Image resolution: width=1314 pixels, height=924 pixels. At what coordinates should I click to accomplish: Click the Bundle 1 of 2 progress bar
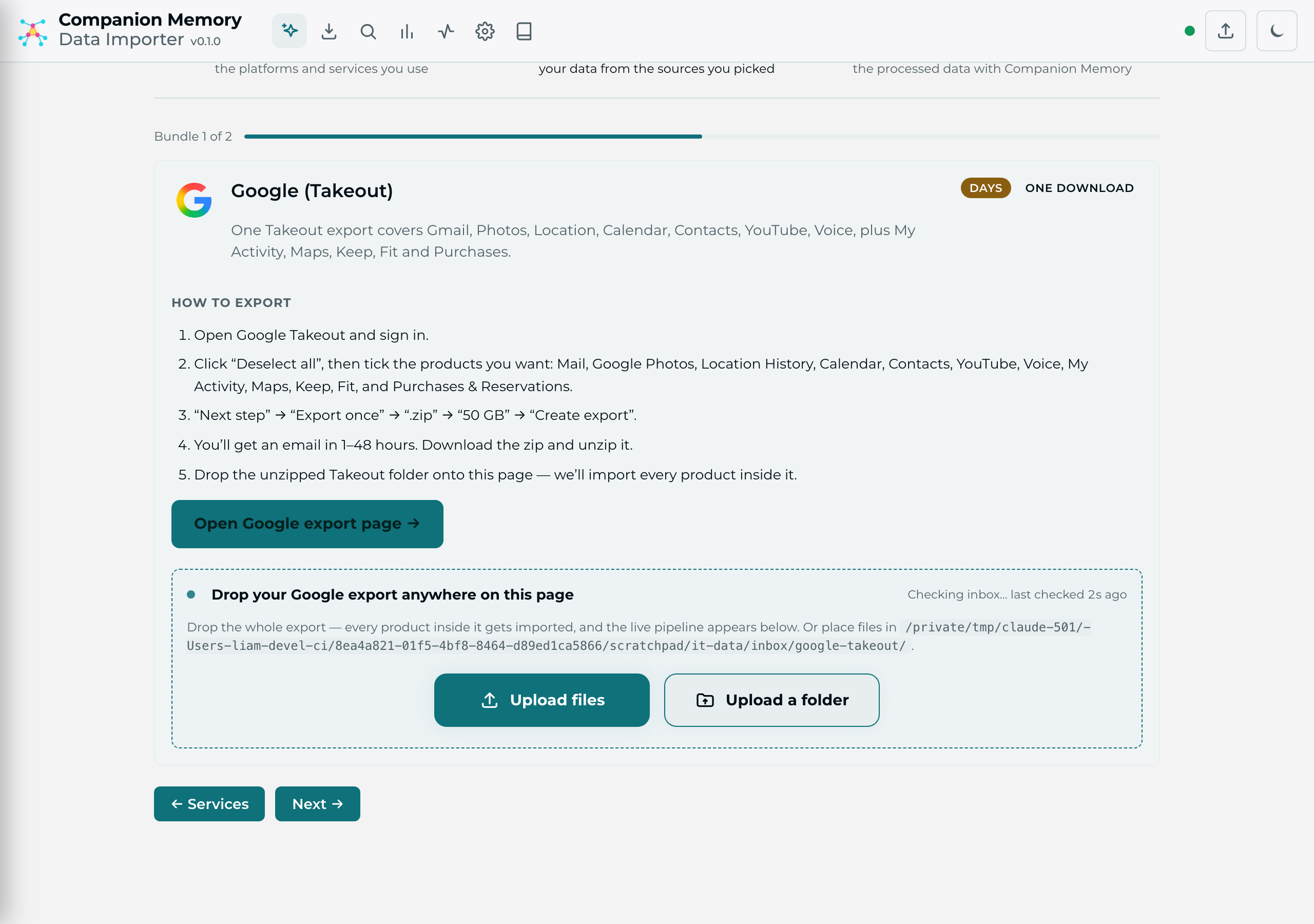[702, 136]
